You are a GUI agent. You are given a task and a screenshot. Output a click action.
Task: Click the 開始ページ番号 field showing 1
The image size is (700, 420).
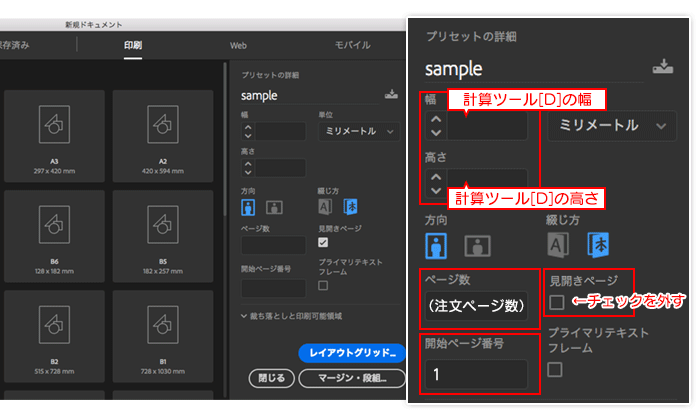[475, 374]
